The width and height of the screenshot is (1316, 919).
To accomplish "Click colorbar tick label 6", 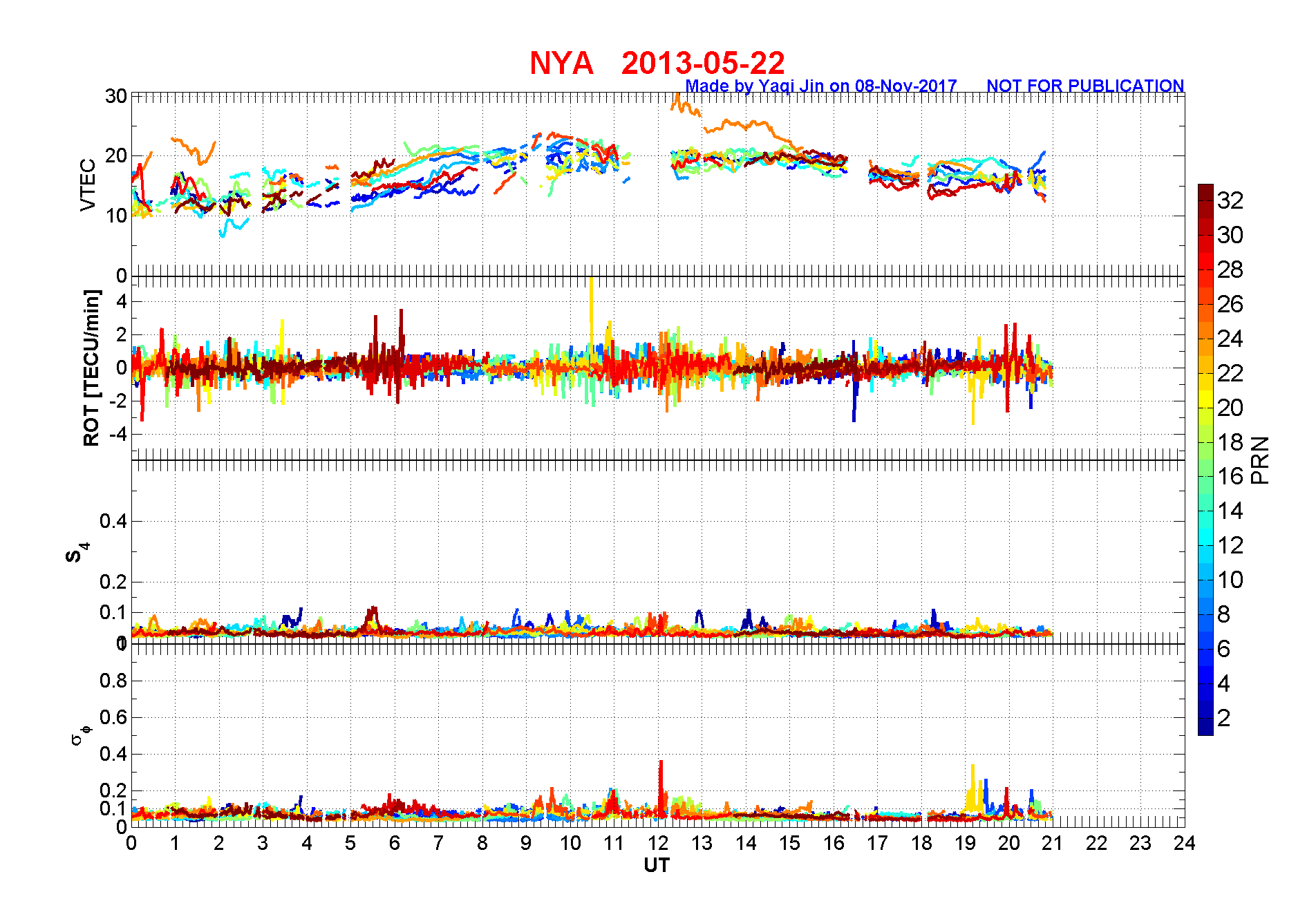I will 1224,649.
